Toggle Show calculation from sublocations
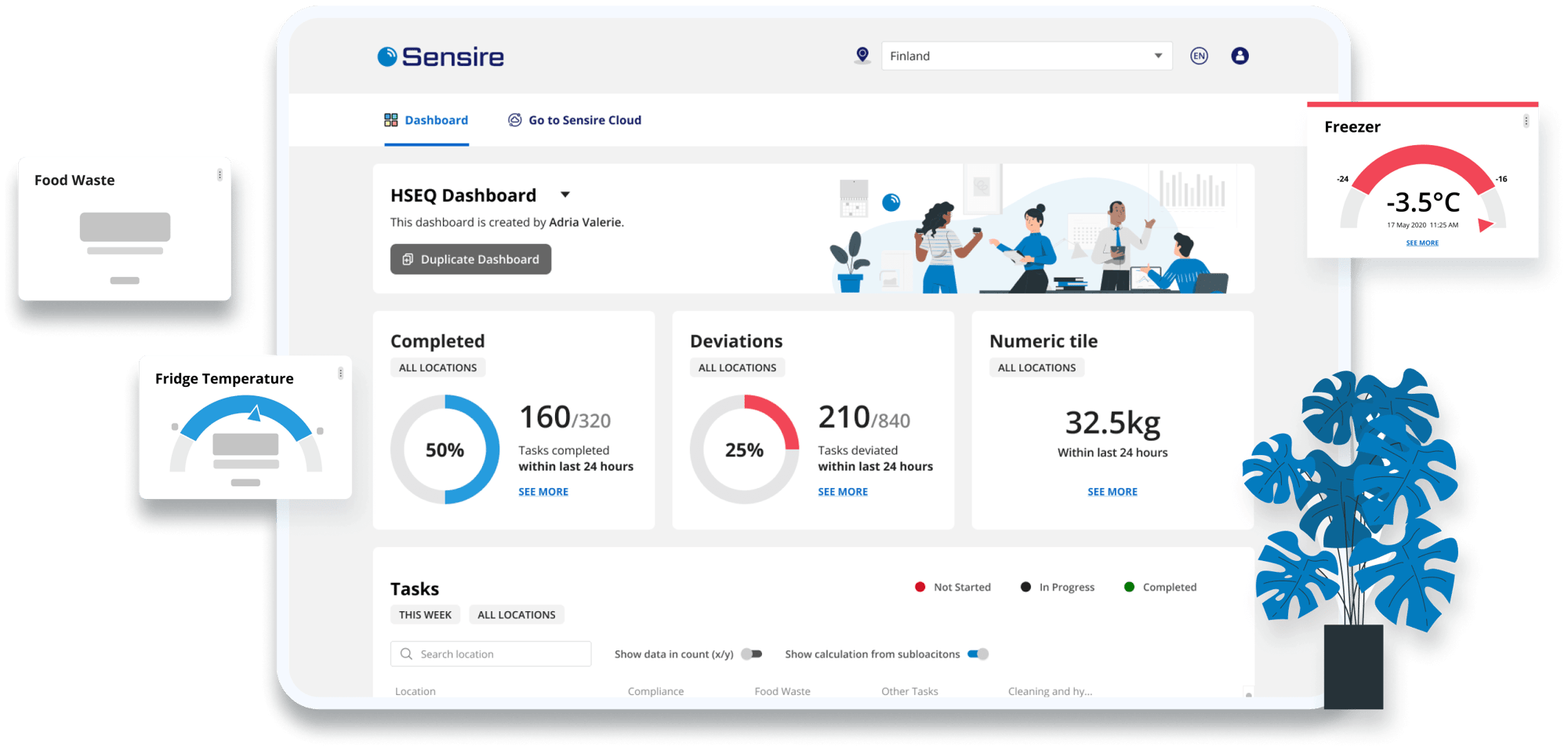1568x750 pixels. (978, 654)
